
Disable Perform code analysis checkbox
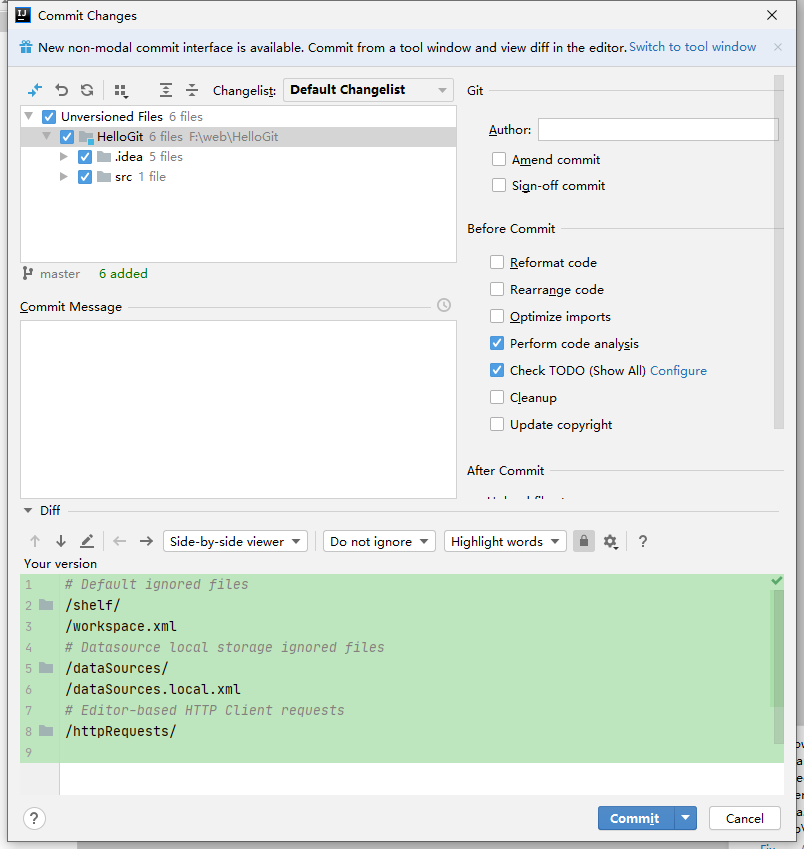(496, 343)
